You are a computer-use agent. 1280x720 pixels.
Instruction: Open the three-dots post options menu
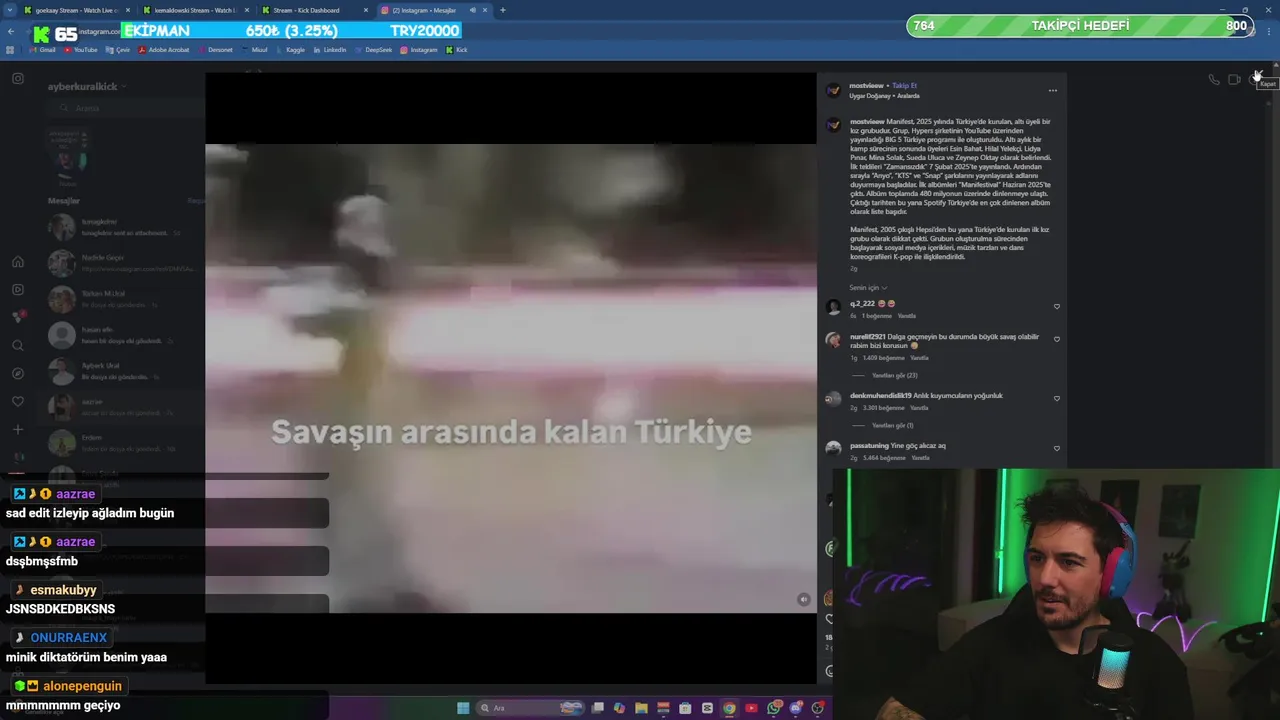1052,90
